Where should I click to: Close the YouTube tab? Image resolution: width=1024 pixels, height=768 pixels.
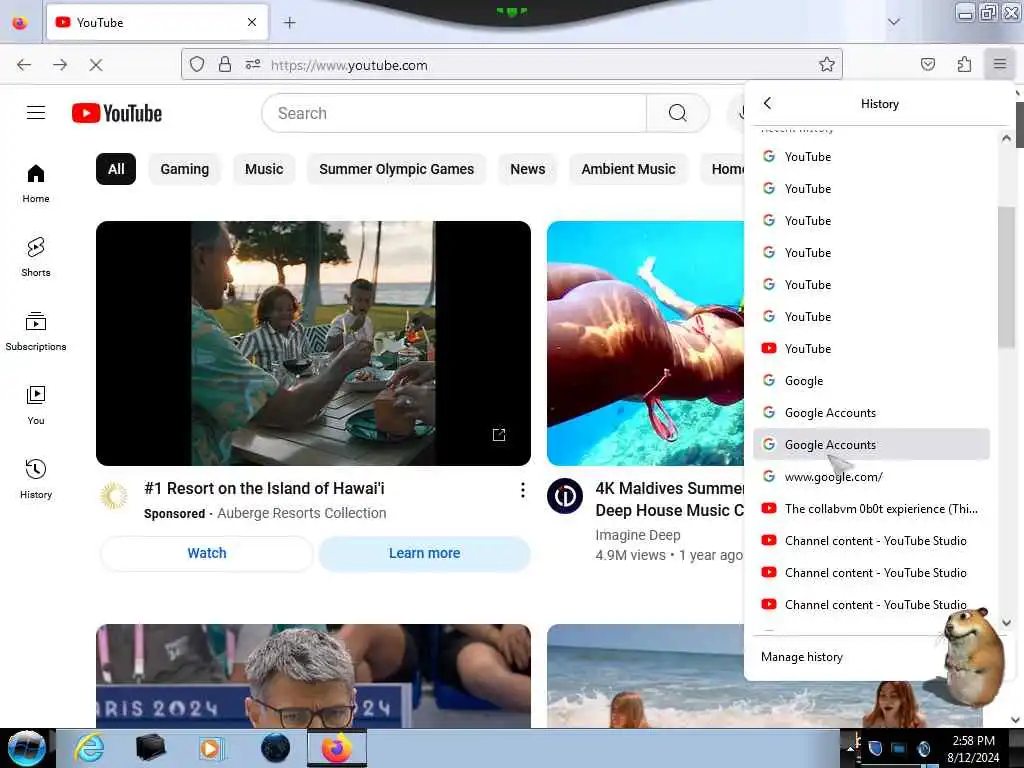coord(252,22)
